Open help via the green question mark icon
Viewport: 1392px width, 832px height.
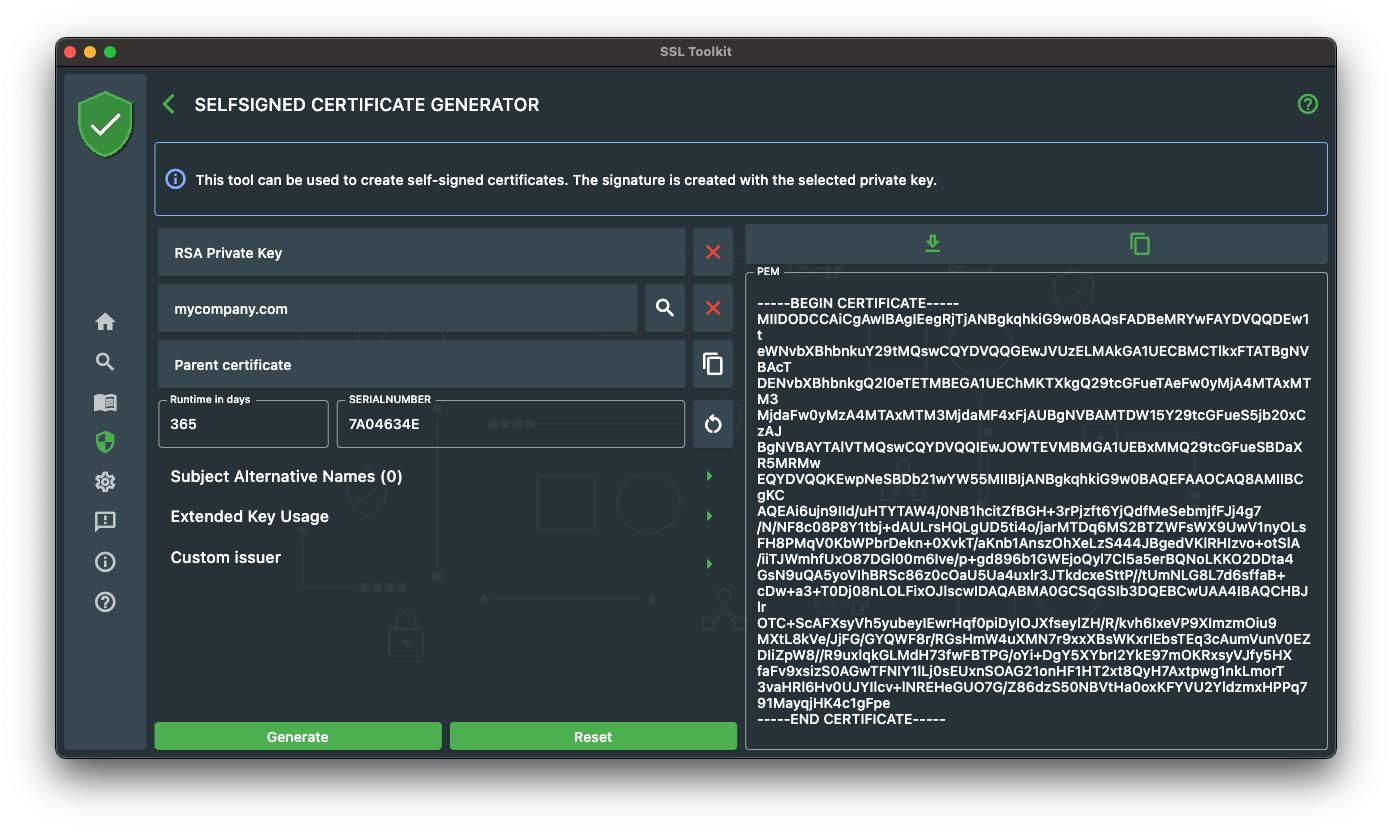click(x=1307, y=104)
